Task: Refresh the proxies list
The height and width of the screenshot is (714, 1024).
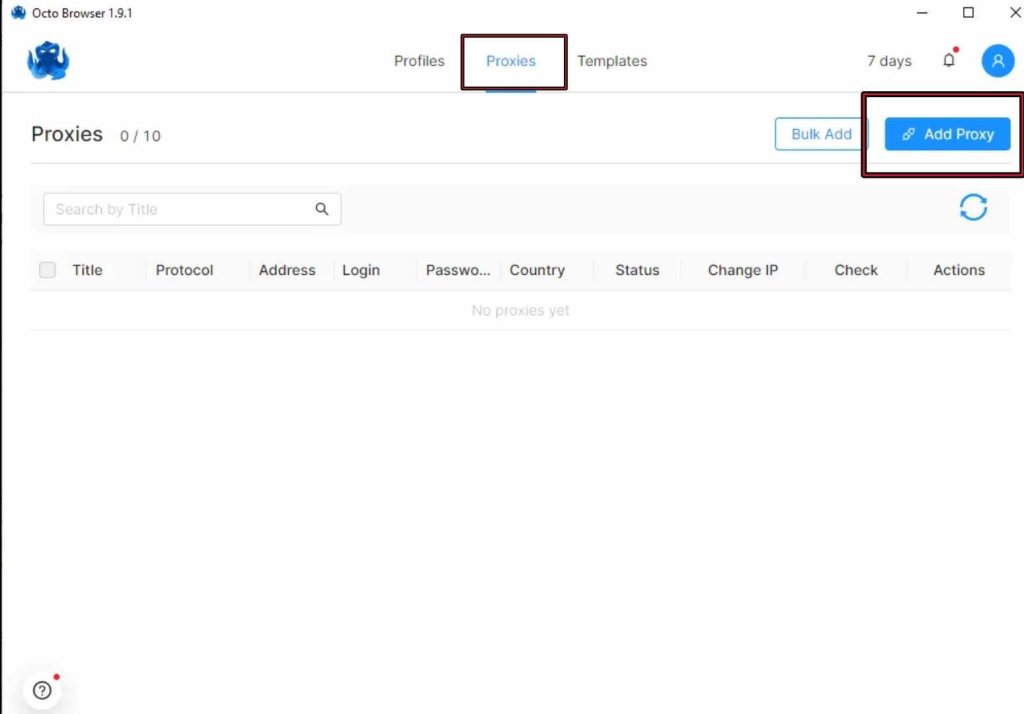Action: 973,207
